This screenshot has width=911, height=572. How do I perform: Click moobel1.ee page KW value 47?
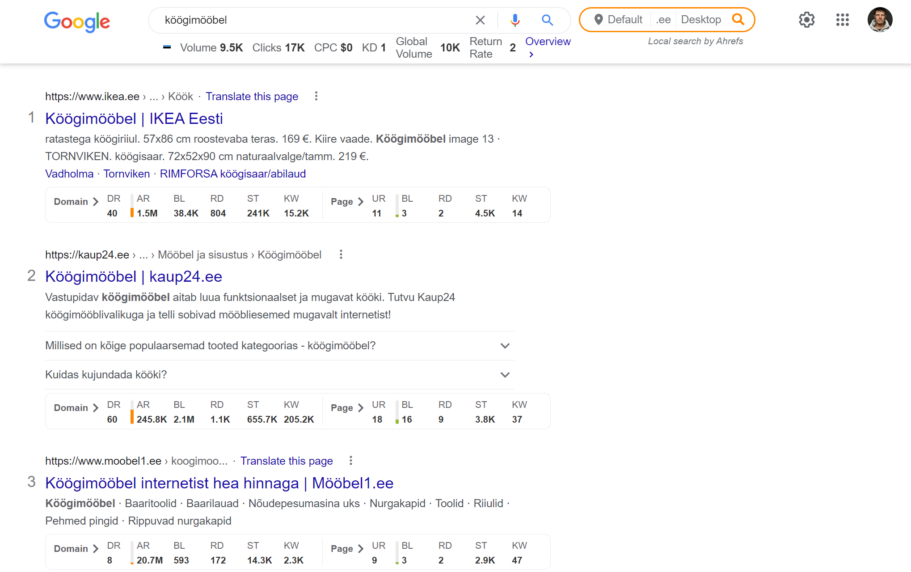517,560
